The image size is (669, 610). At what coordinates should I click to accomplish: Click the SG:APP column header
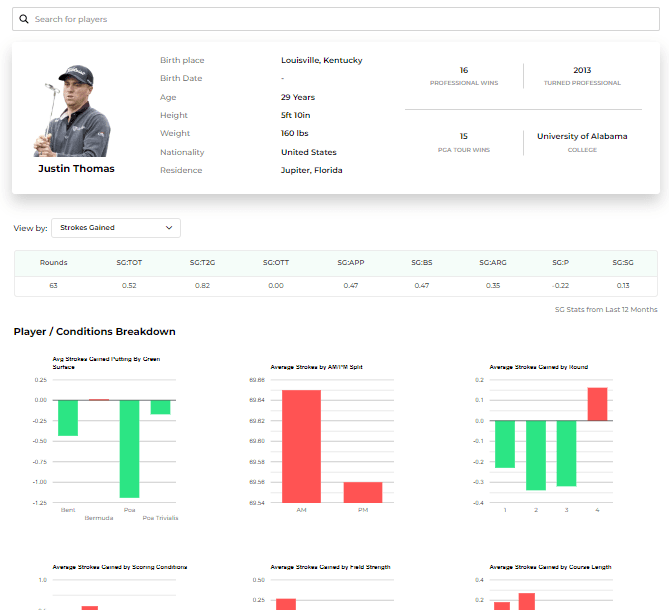(x=351, y=262)
